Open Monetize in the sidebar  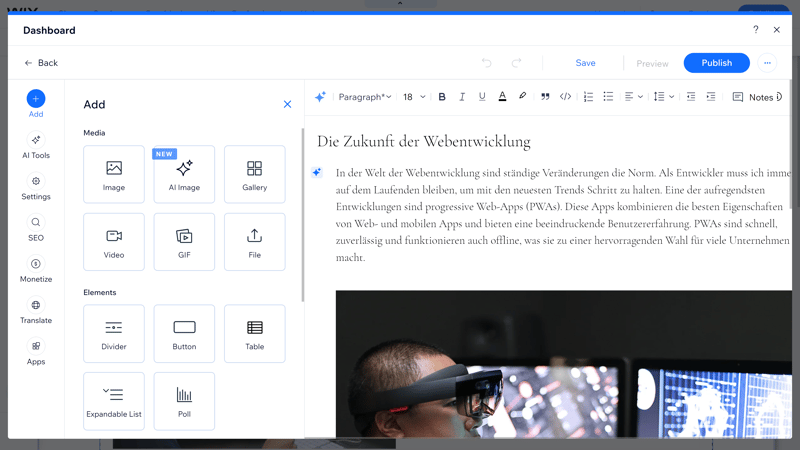pyautogui.click(x=36, y=270)
